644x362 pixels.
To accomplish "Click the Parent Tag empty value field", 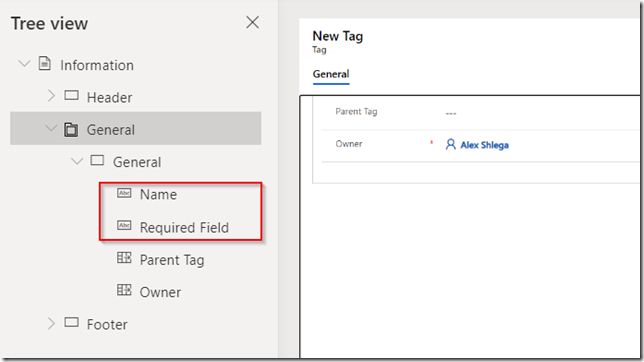I will [451, 113].
